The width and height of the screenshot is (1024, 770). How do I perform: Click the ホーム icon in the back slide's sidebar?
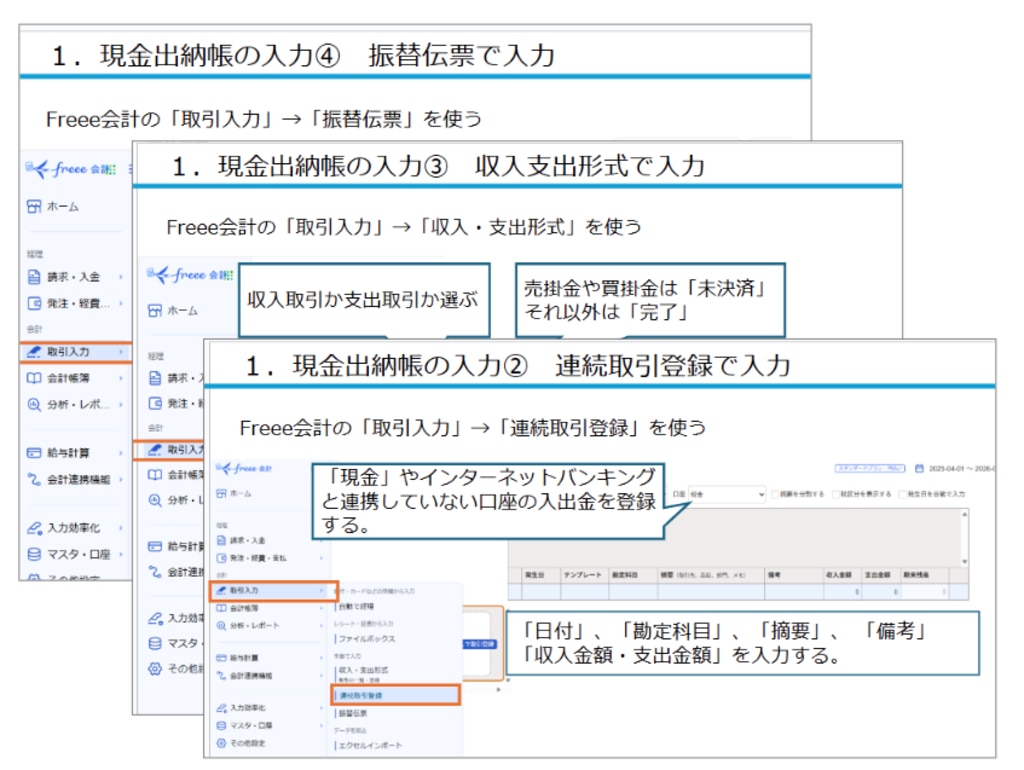point(34,207)
